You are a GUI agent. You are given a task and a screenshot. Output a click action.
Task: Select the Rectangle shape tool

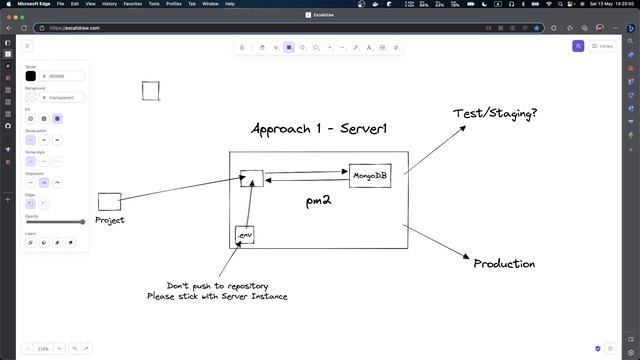289,48
